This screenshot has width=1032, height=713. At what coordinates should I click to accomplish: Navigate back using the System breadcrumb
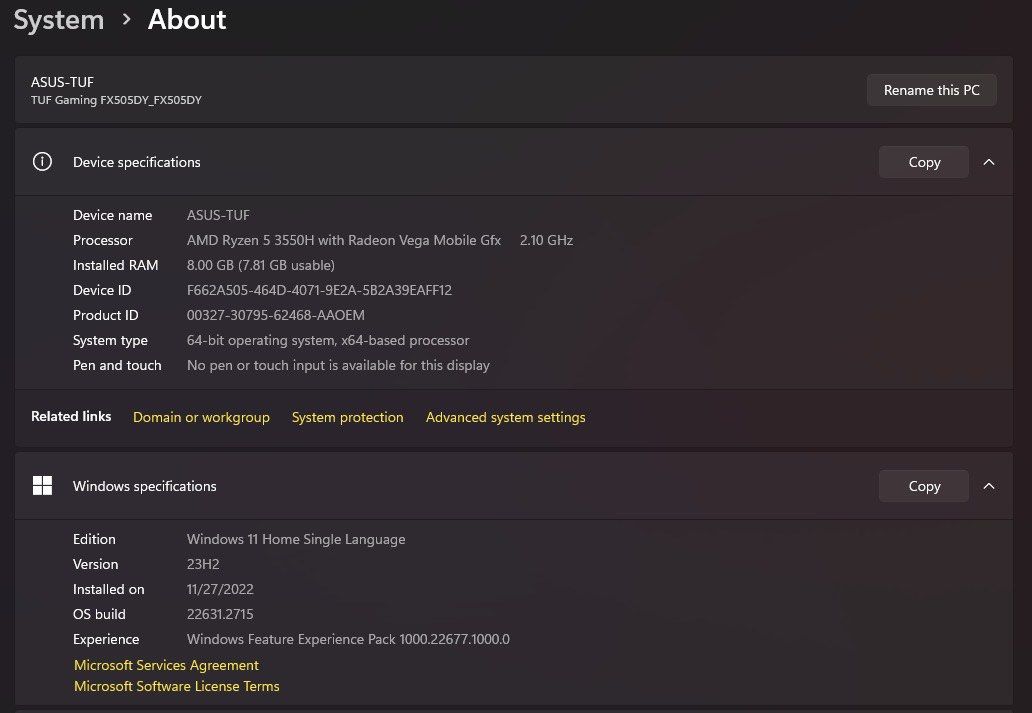pos(58,19)
